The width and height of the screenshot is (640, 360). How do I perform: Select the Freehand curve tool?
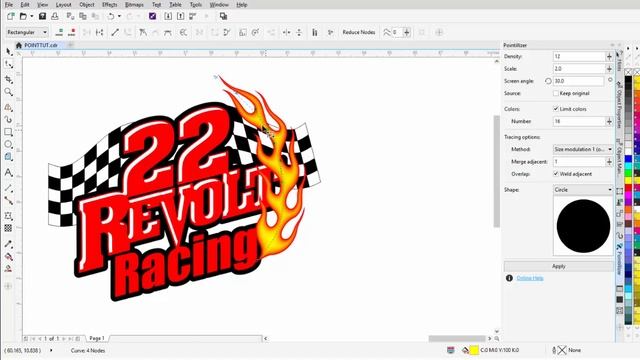click(9, 107)
